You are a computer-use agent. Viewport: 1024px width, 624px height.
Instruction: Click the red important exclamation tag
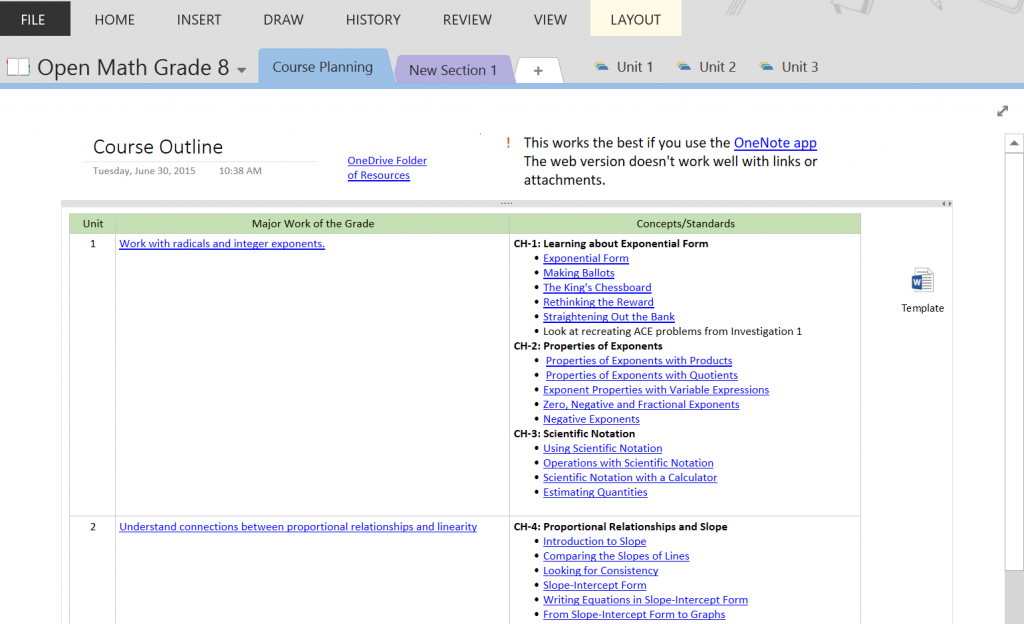pyautogui.click(x=508, y=143)
